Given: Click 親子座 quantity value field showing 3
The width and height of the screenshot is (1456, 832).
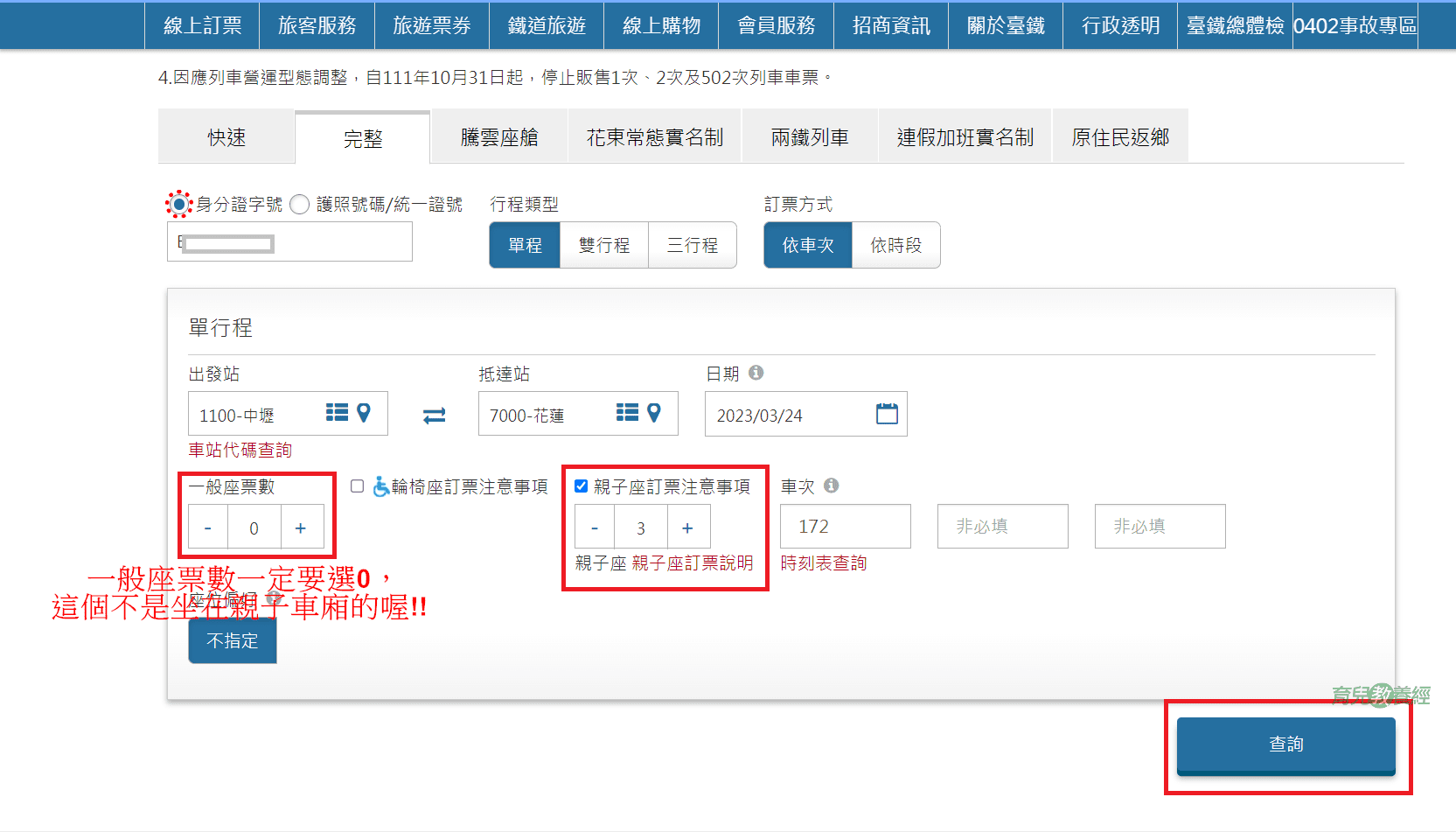Looking at the screenshot, I should tap(641, 528).
